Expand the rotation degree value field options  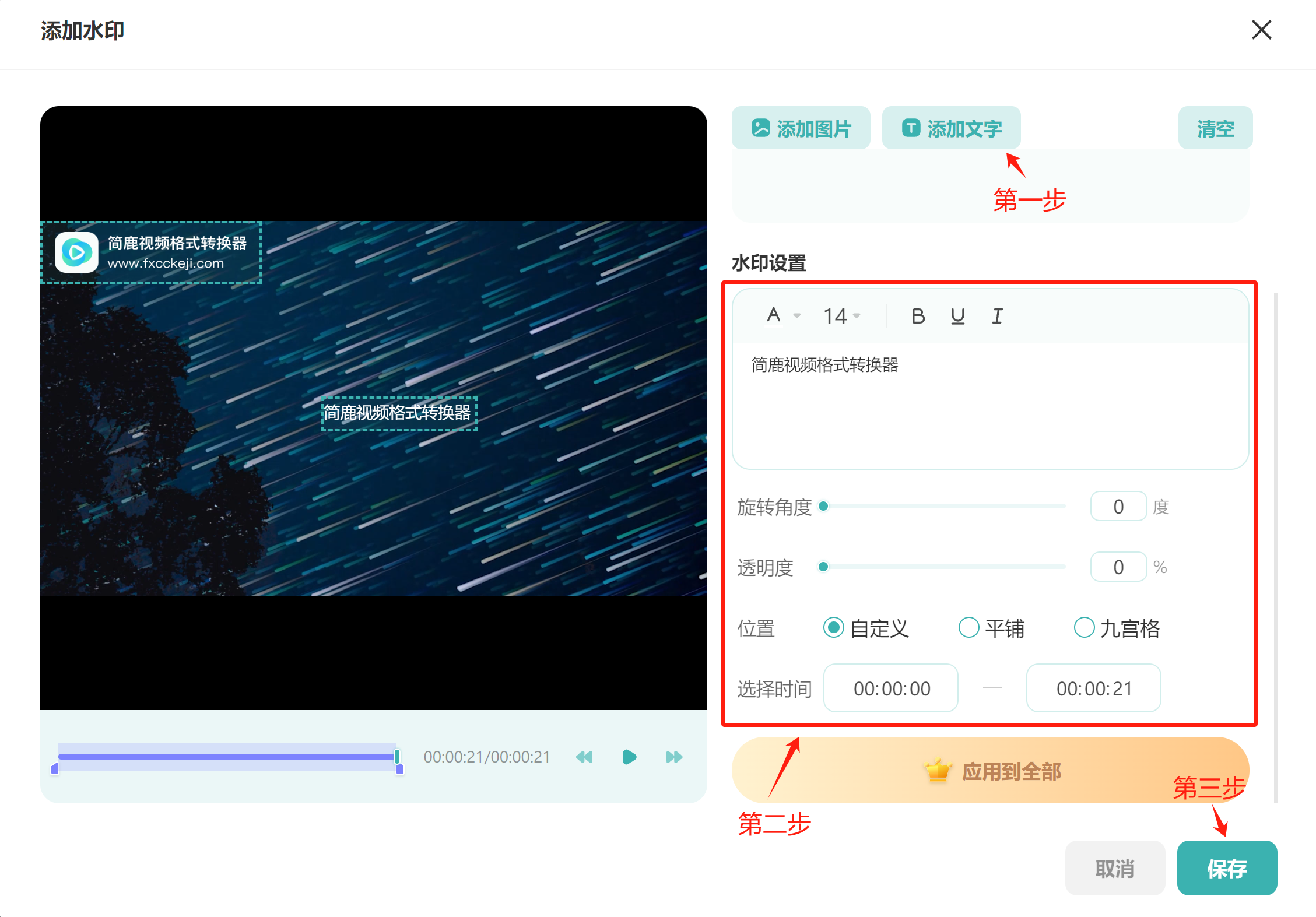(x=1118, y=505)
